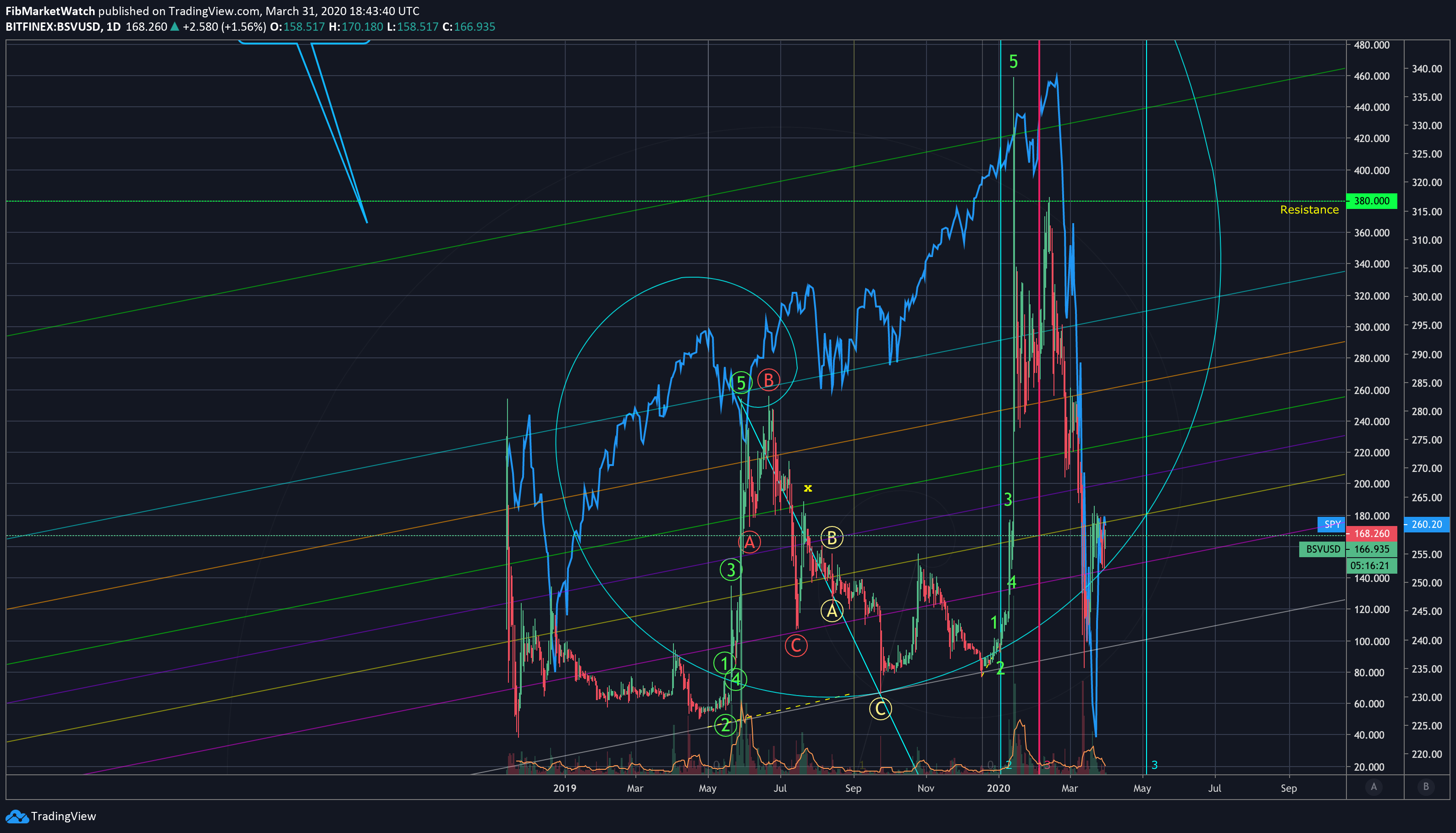
Task: Click the TradingView brand text
Action: coord(64,817)
